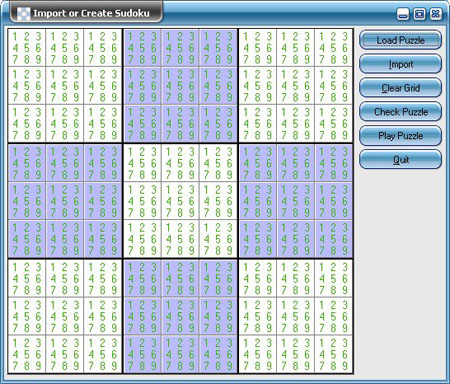
Task: Pick candidate 2 in row 2, column 5 shaded cell
Action: (x=180, y=74)
